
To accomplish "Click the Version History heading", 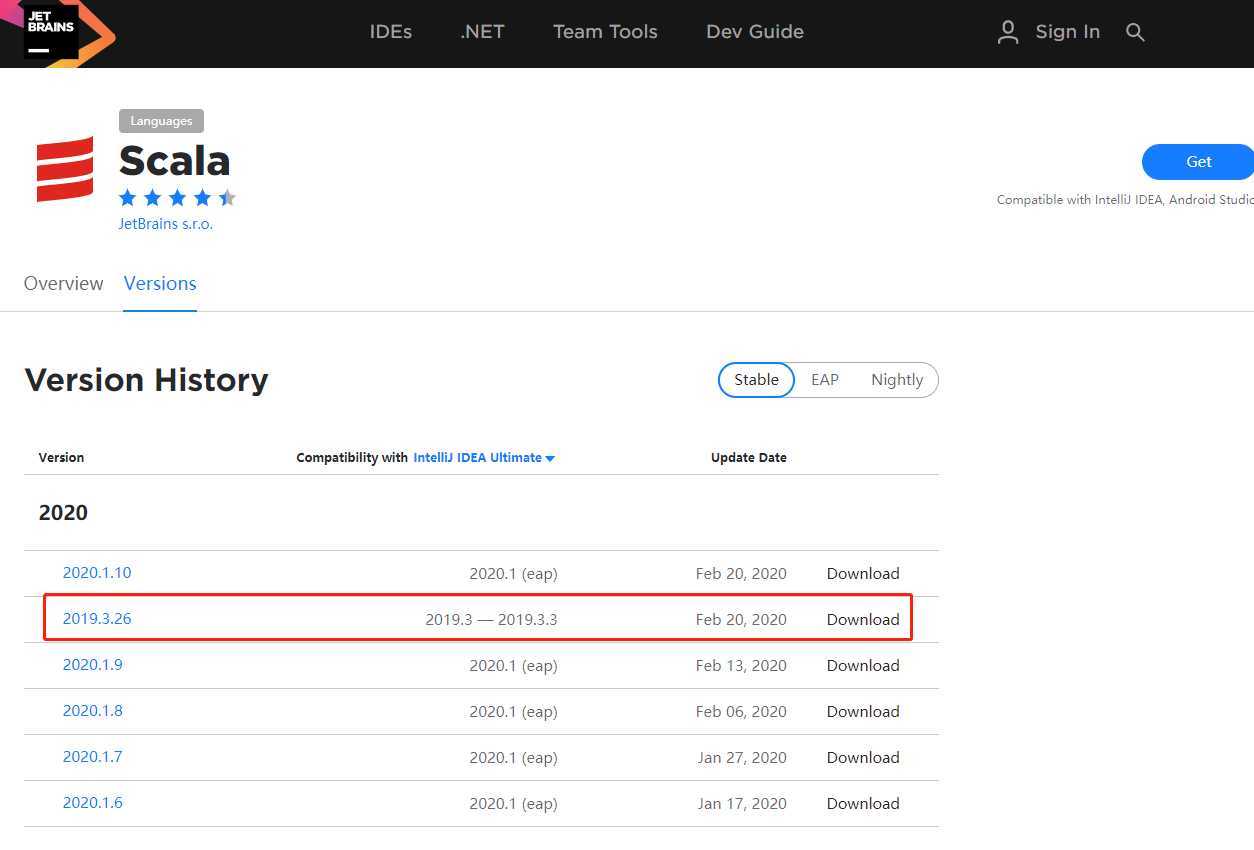I will (x=146, y=380).
